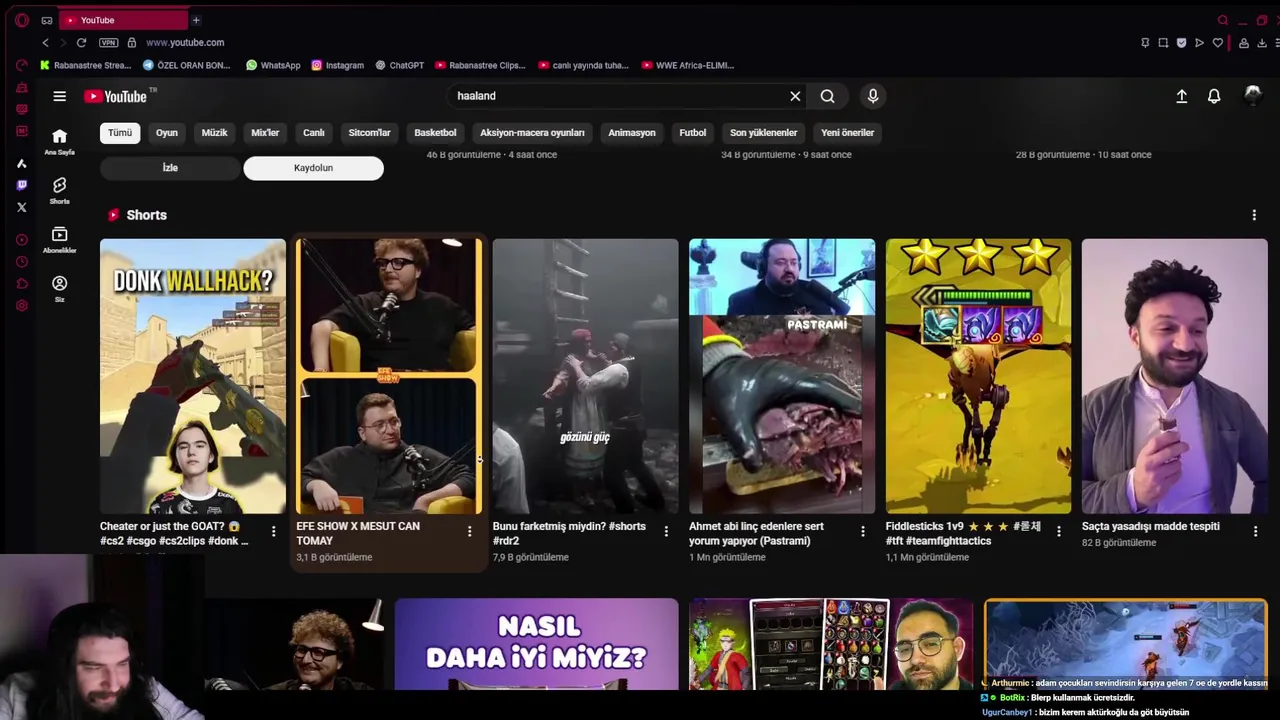Open Saçta yasadışı madde tespiti title

(1153, 526)
